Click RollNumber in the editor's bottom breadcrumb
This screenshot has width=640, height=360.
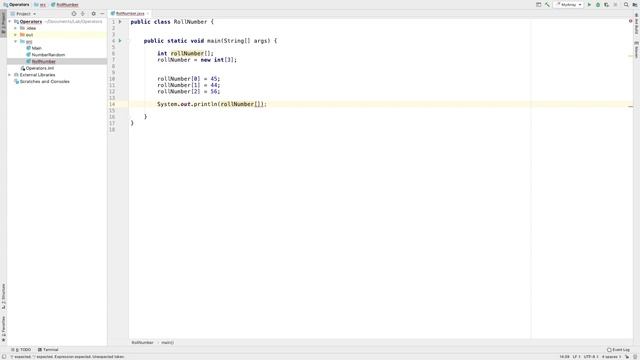click(142, 342)
